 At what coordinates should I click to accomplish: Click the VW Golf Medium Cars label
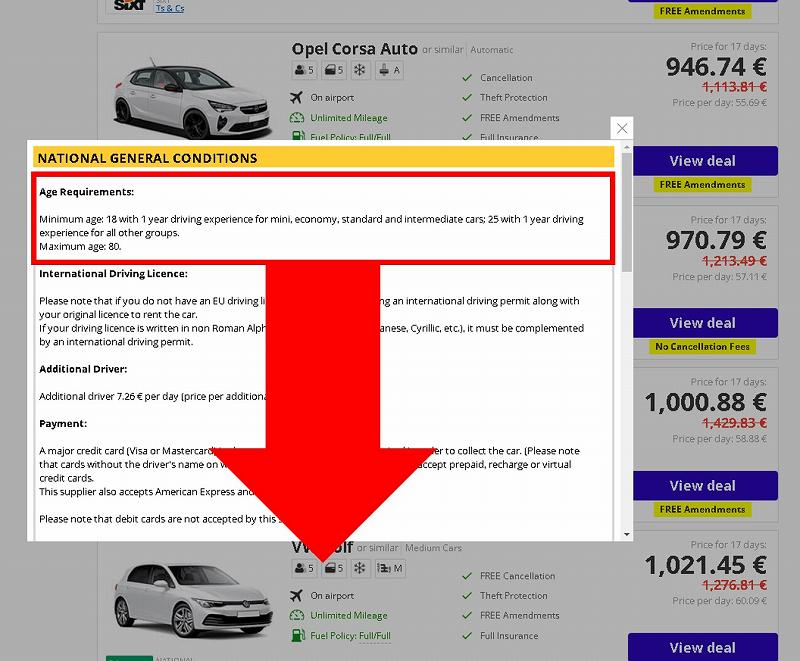point(433,548)
